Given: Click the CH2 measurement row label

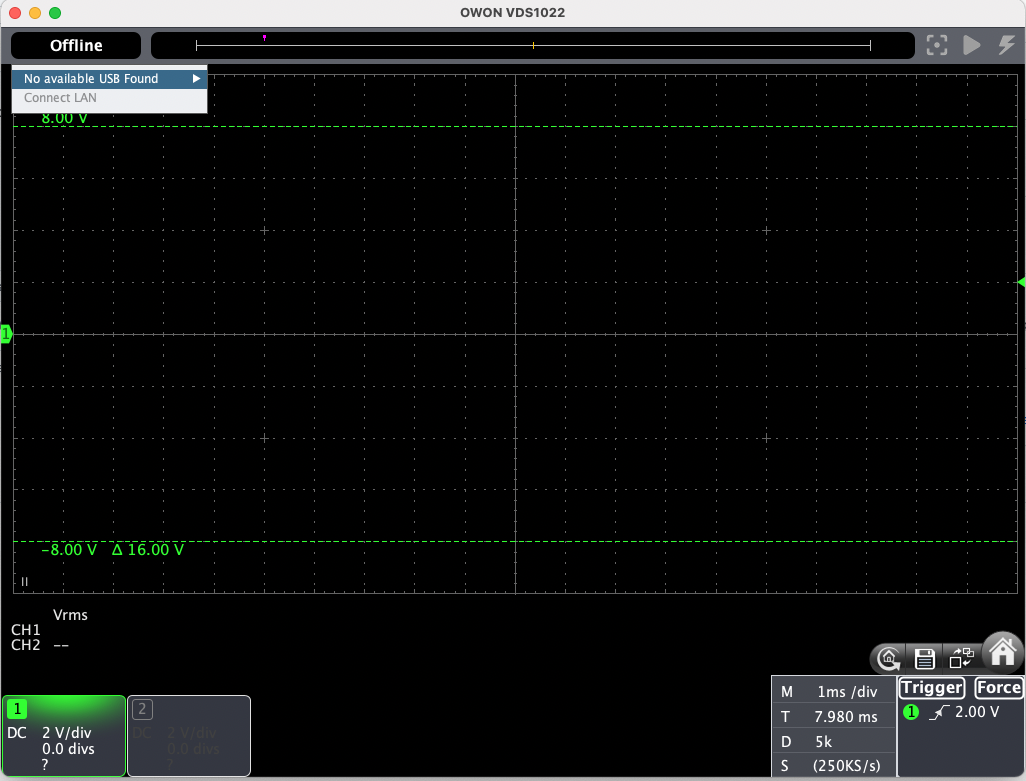Looking at the screenshot, I should coord(26,645).
